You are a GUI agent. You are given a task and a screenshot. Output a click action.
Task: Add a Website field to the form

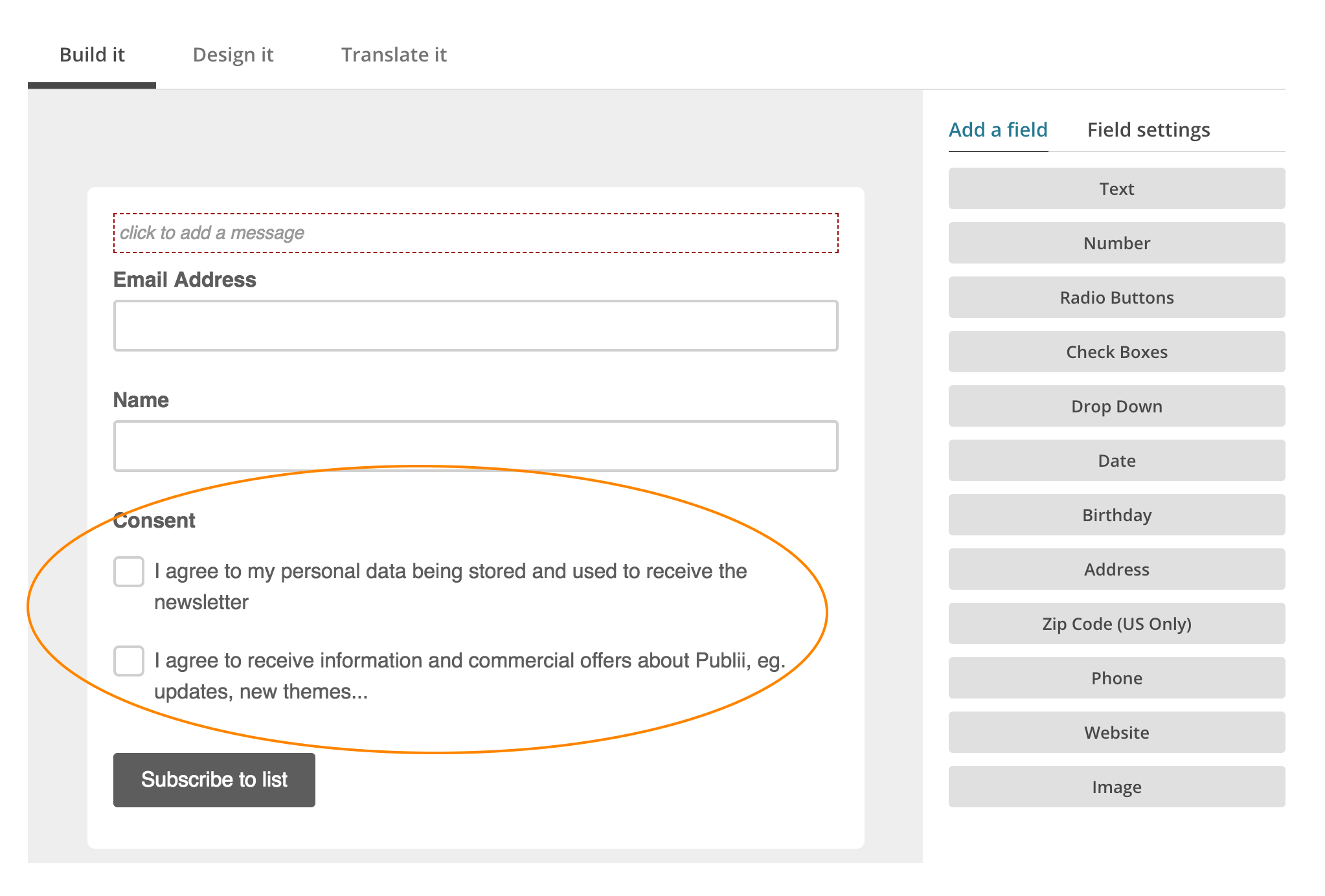tap(1116, 732)
